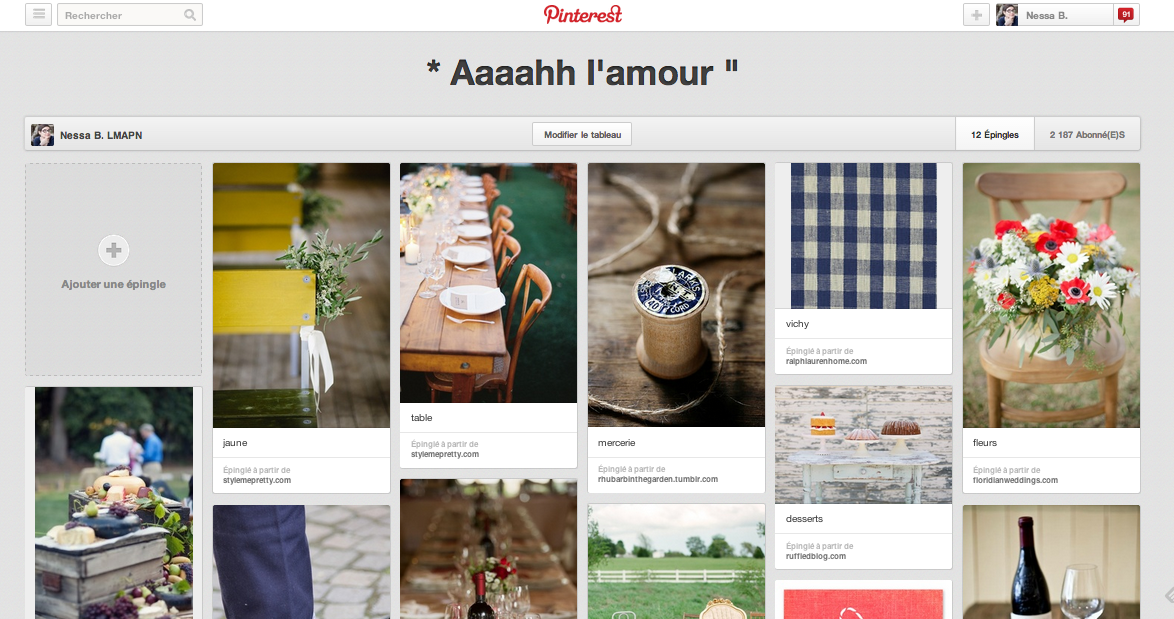Click the Pinterest logo

point(583,14)
